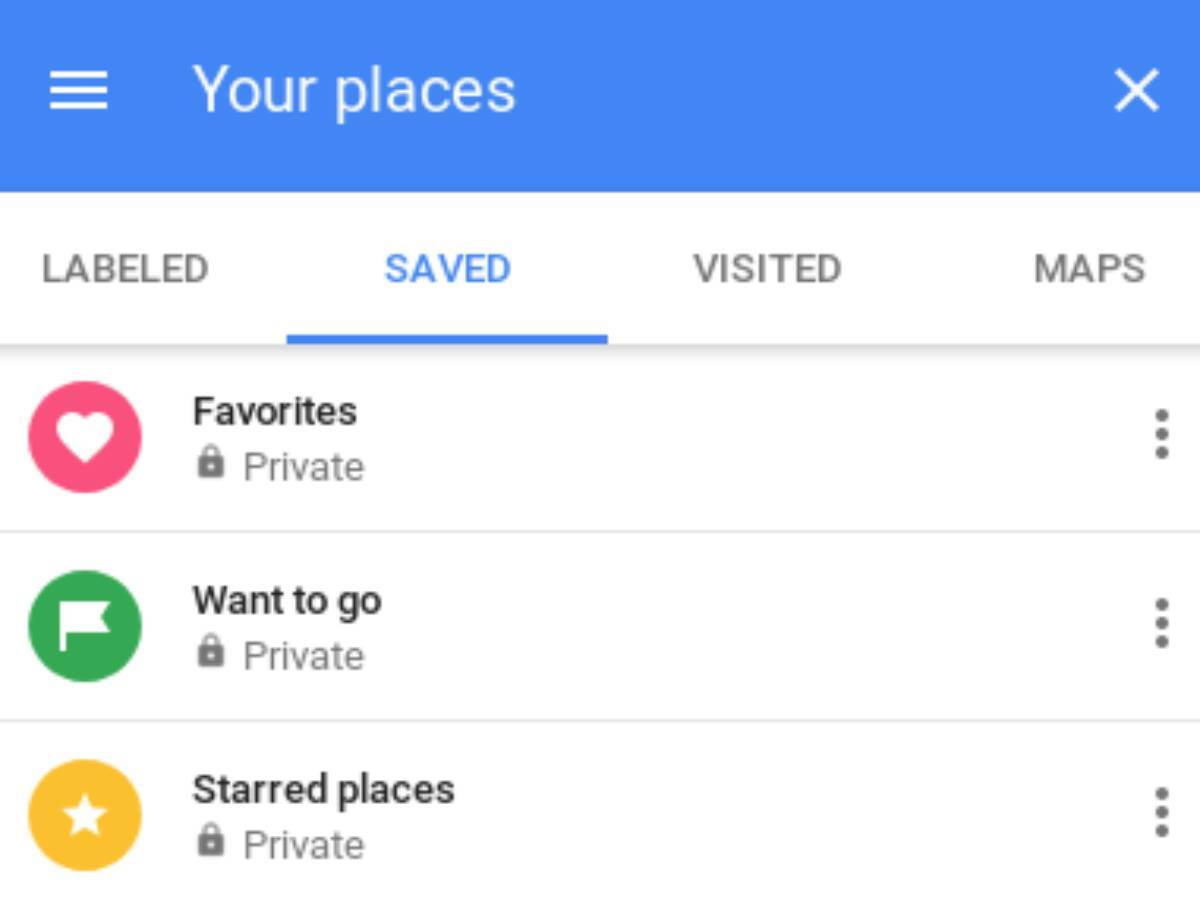Close the Your places panel
1200x900 pixels.
coord(1136,90)
